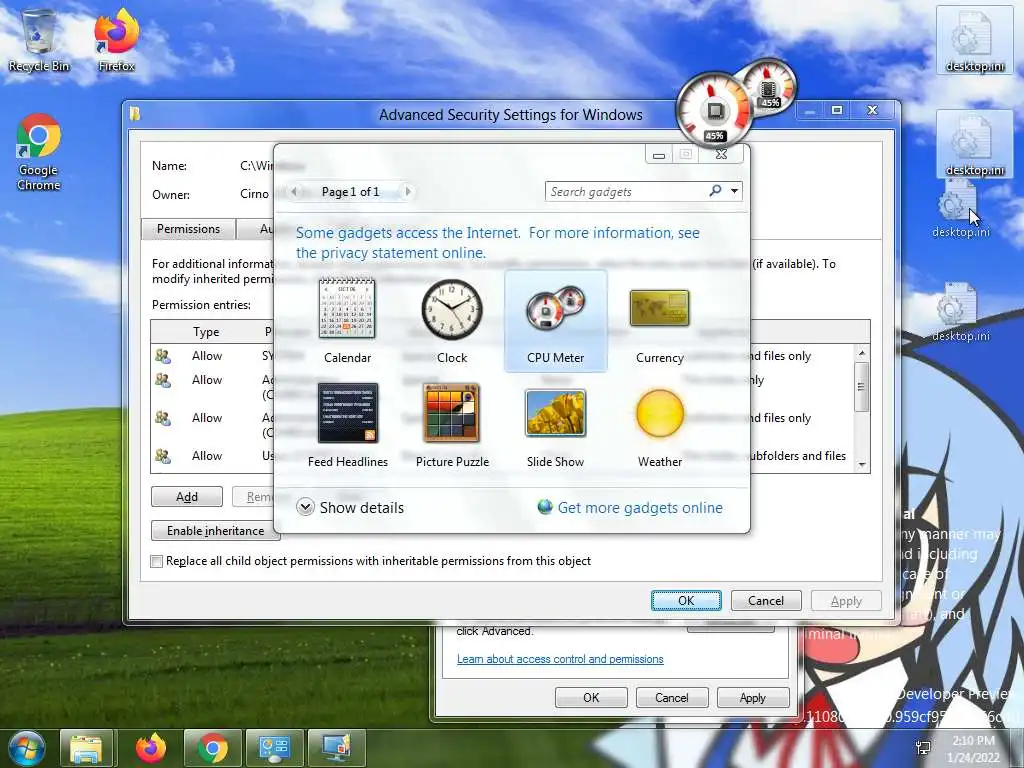This screenshot has width=1024, height=768.
Task: Select the topmost desktop.ini file icon
Action: 975,40
